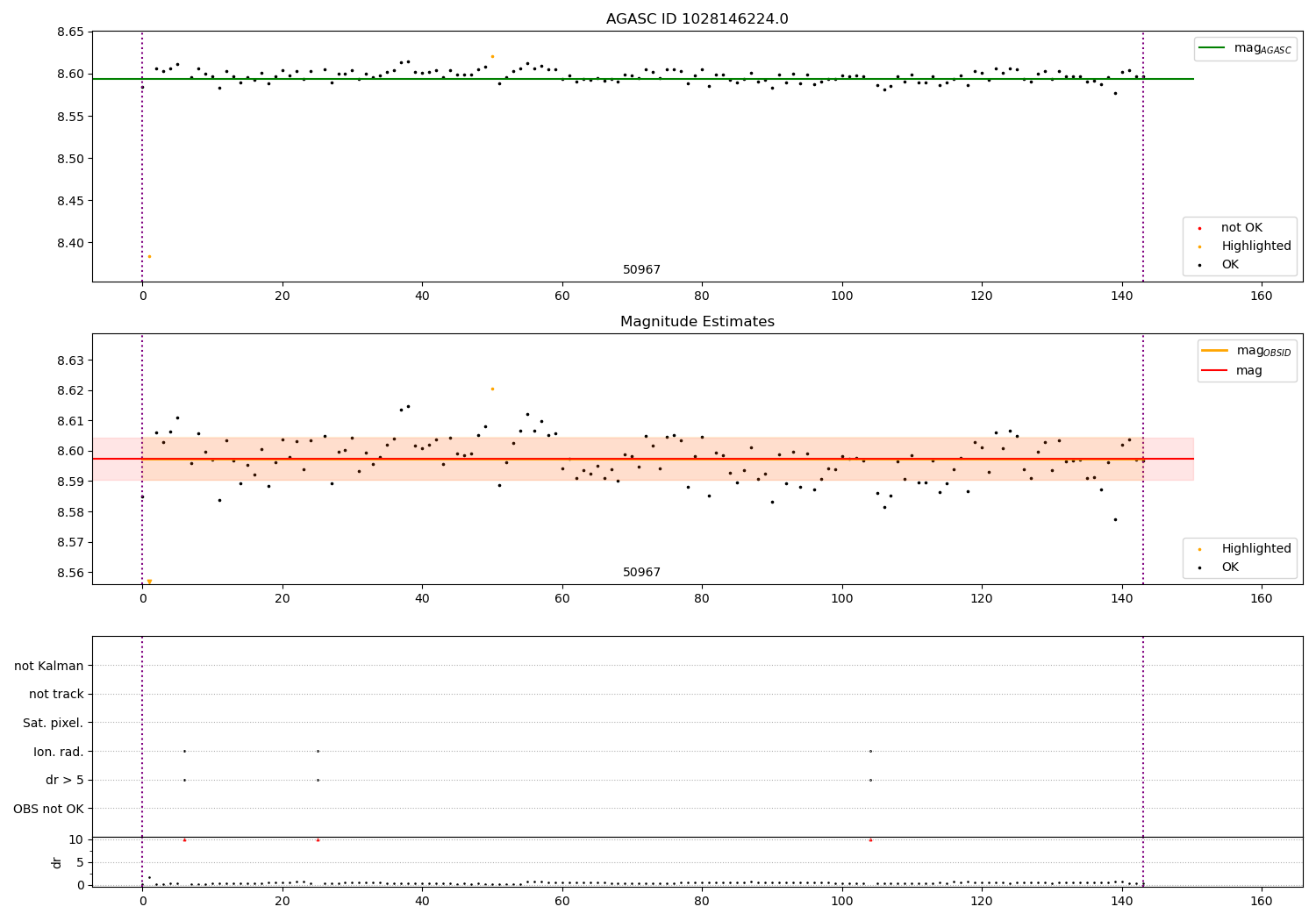Click the '50967' label in the top plot

(641, 270)
